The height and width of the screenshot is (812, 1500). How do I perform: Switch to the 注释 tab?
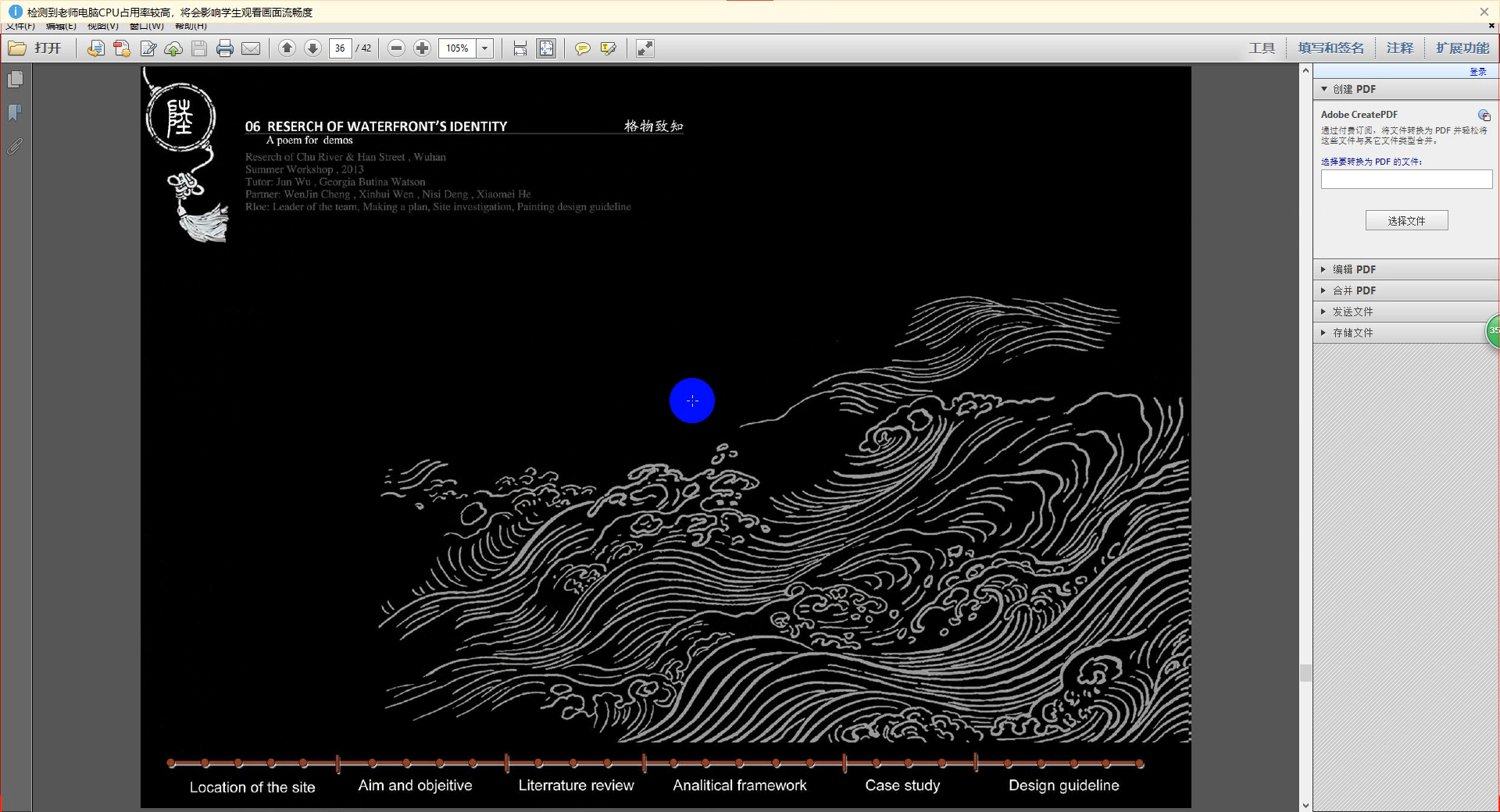tap(1400, 48)
